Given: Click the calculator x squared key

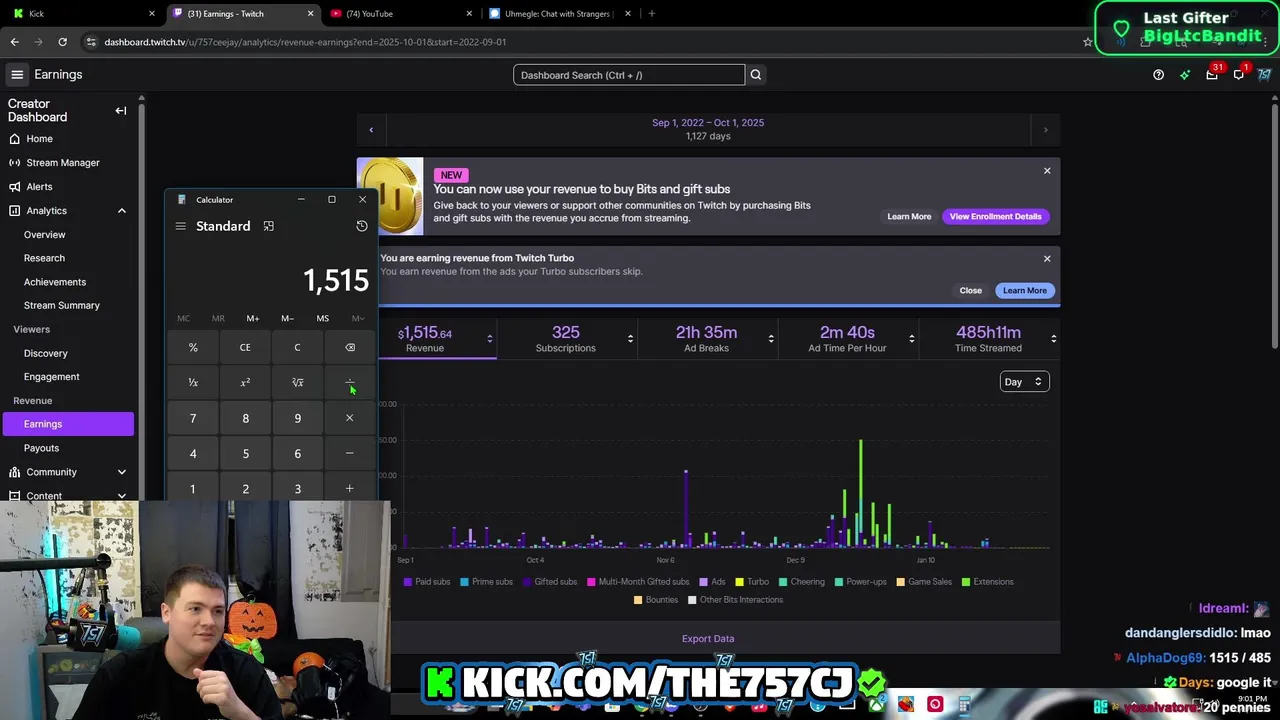Looking at the screenshot, I should pyautogui.click(x=245, y=382).
